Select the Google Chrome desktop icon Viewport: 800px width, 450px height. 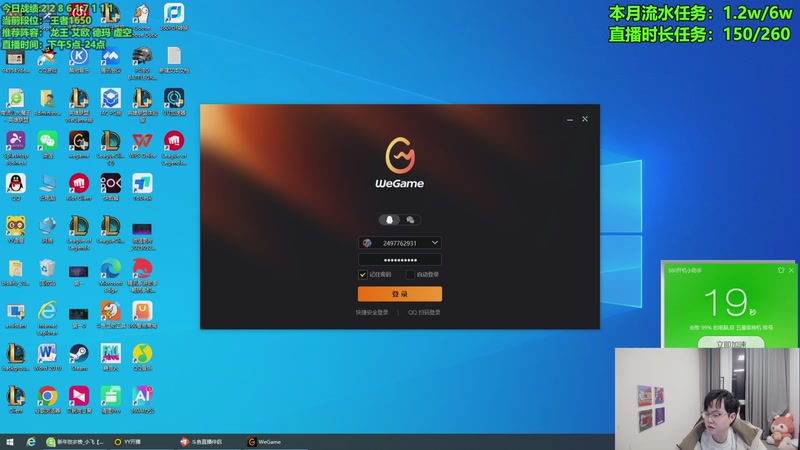(x=47, y=399)
